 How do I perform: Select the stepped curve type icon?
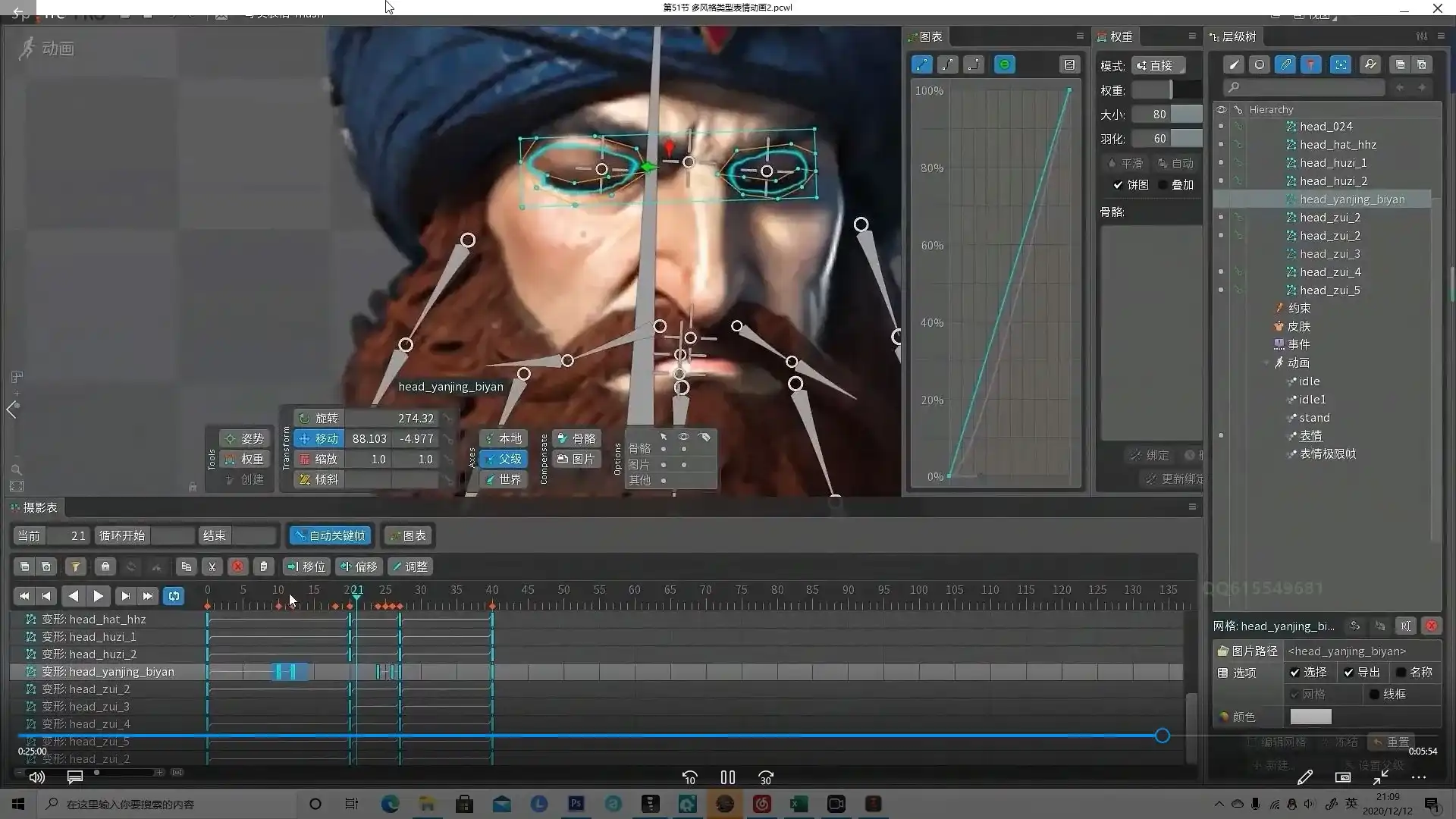click(x=974, y=65)
